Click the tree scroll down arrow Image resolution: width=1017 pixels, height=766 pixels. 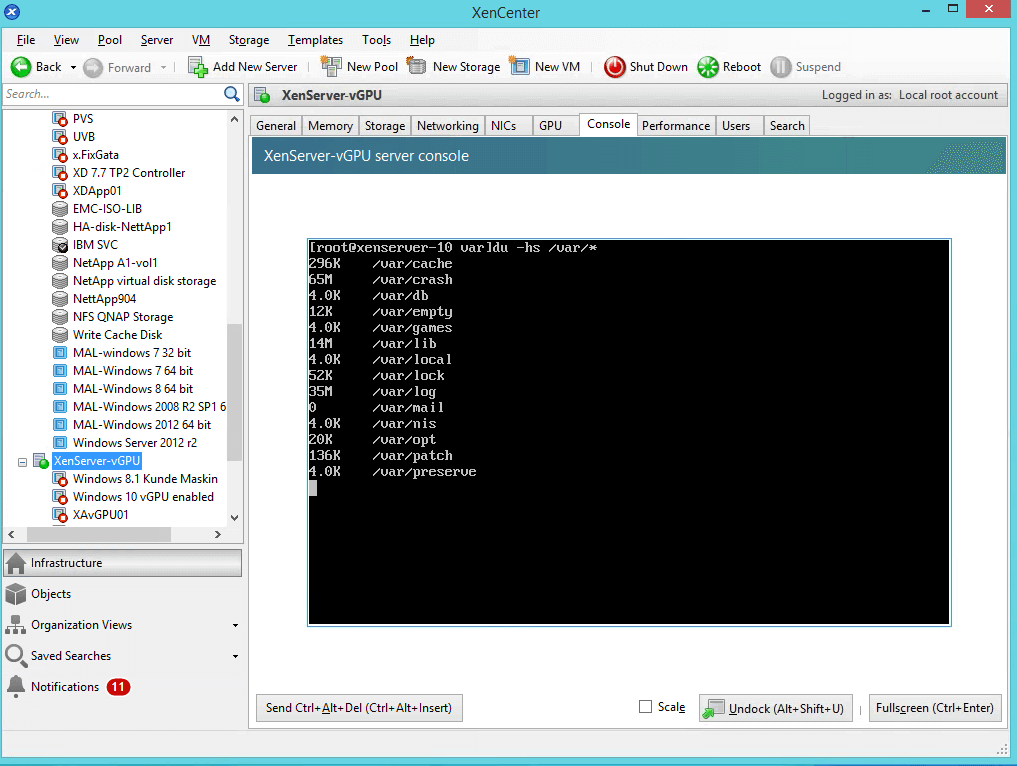(234, 518)
